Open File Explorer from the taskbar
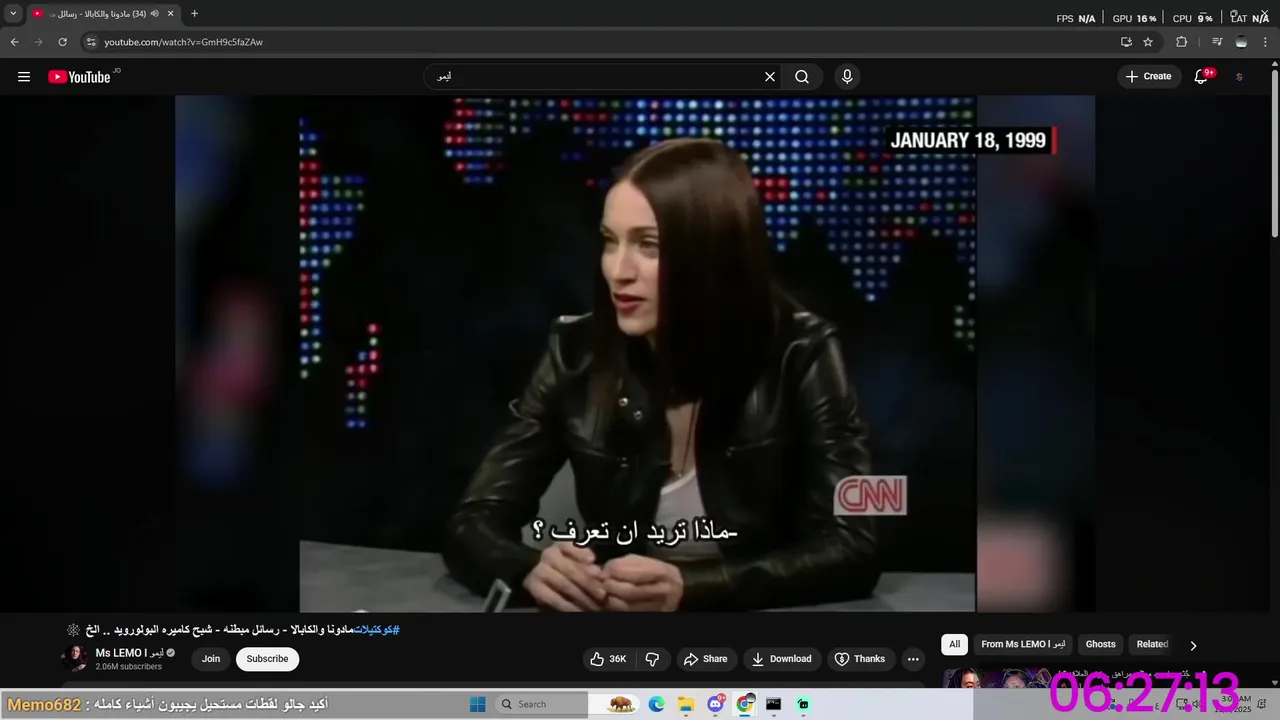This screenshot has width=1280, height=720. coord(686,704)
